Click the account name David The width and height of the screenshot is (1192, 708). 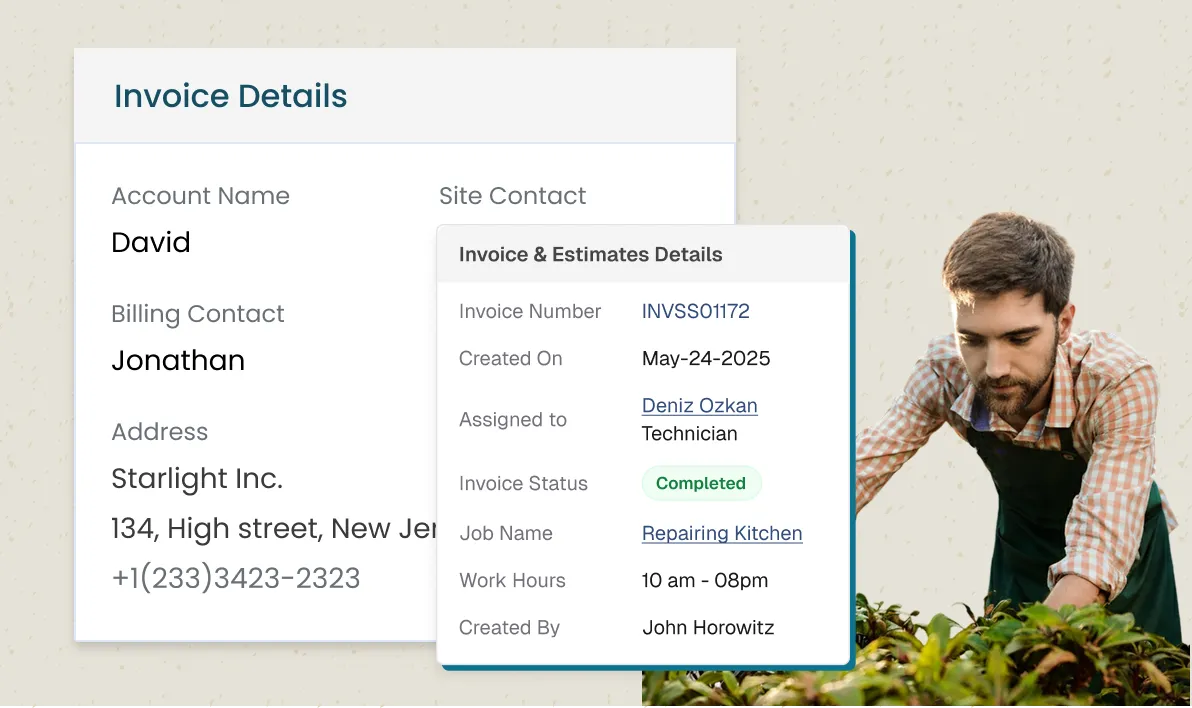(x=150, y=242)
